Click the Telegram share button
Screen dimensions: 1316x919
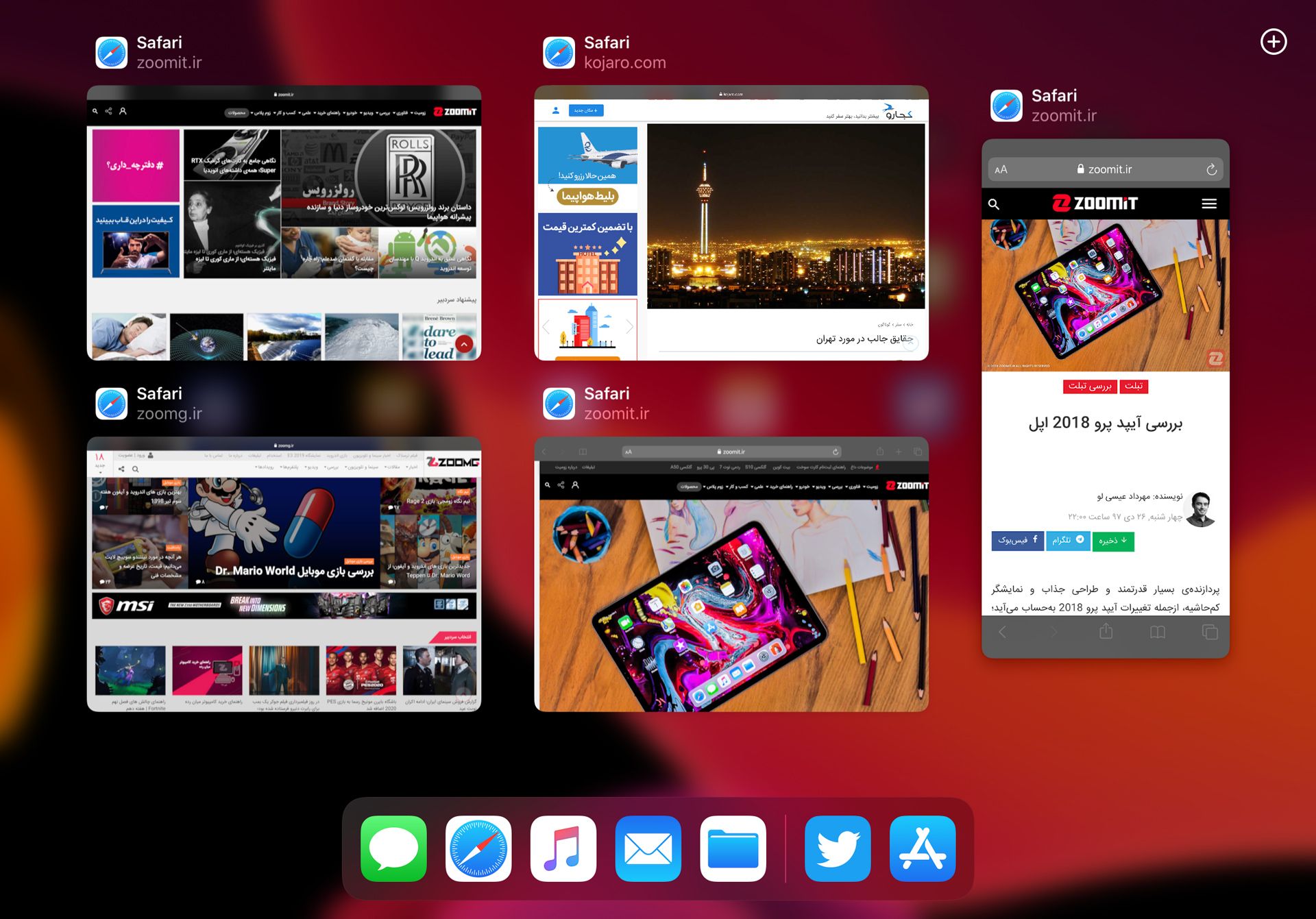pos(1067,541)
